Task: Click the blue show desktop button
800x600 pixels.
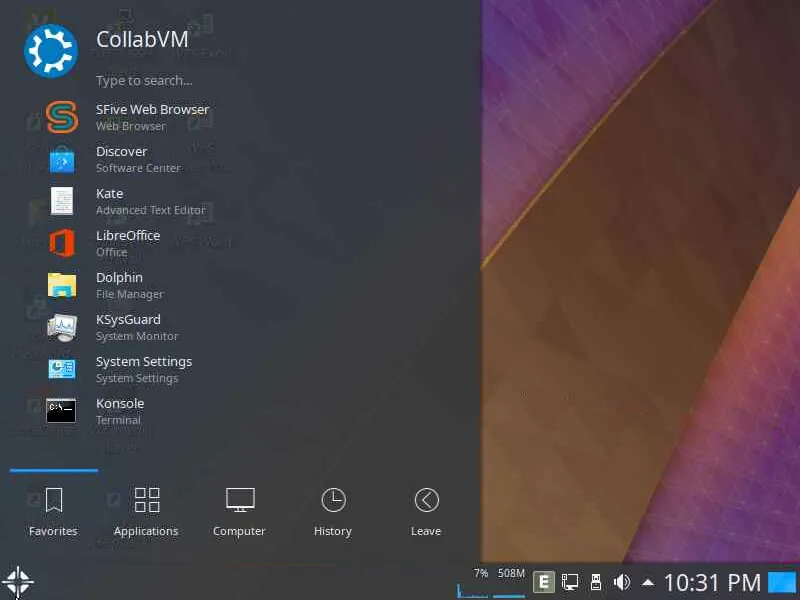Action: point(782,582)
